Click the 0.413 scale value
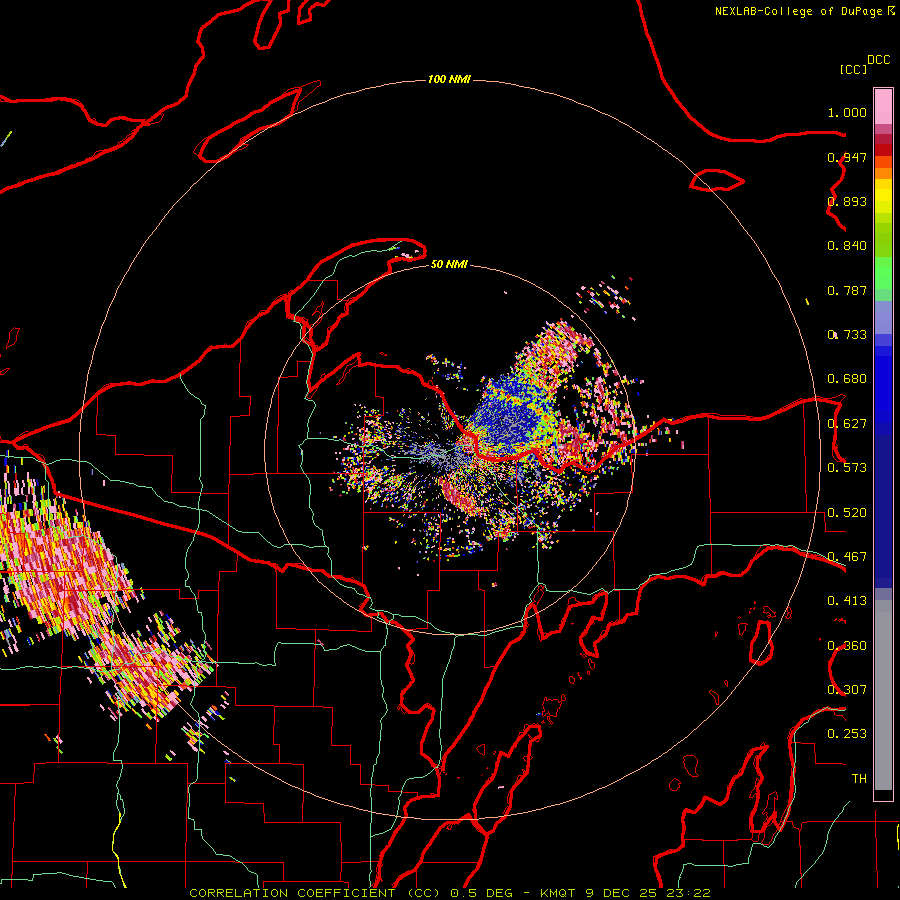This screenshot has height=900, width=900. point(847,601)
